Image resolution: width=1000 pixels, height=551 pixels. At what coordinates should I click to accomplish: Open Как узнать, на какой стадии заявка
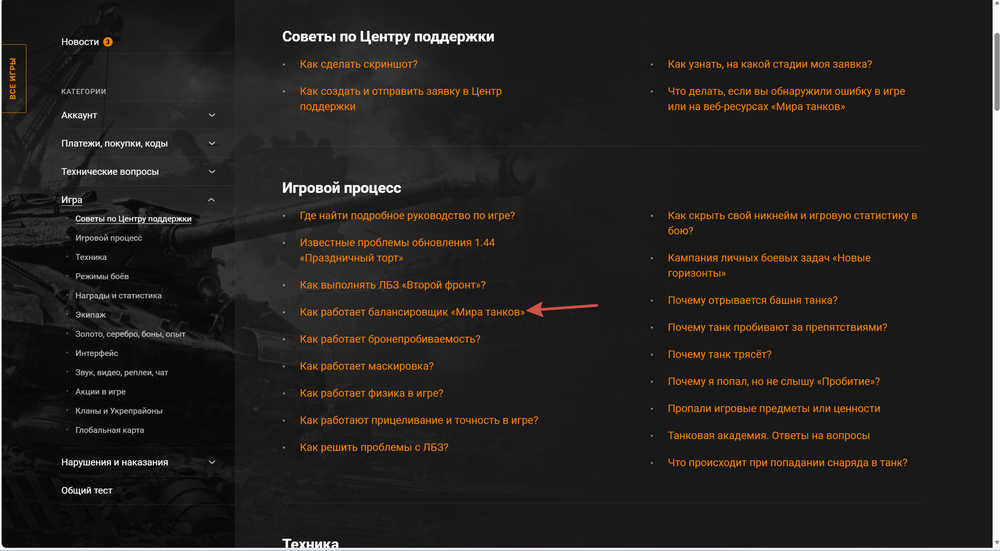click(770, 64)
